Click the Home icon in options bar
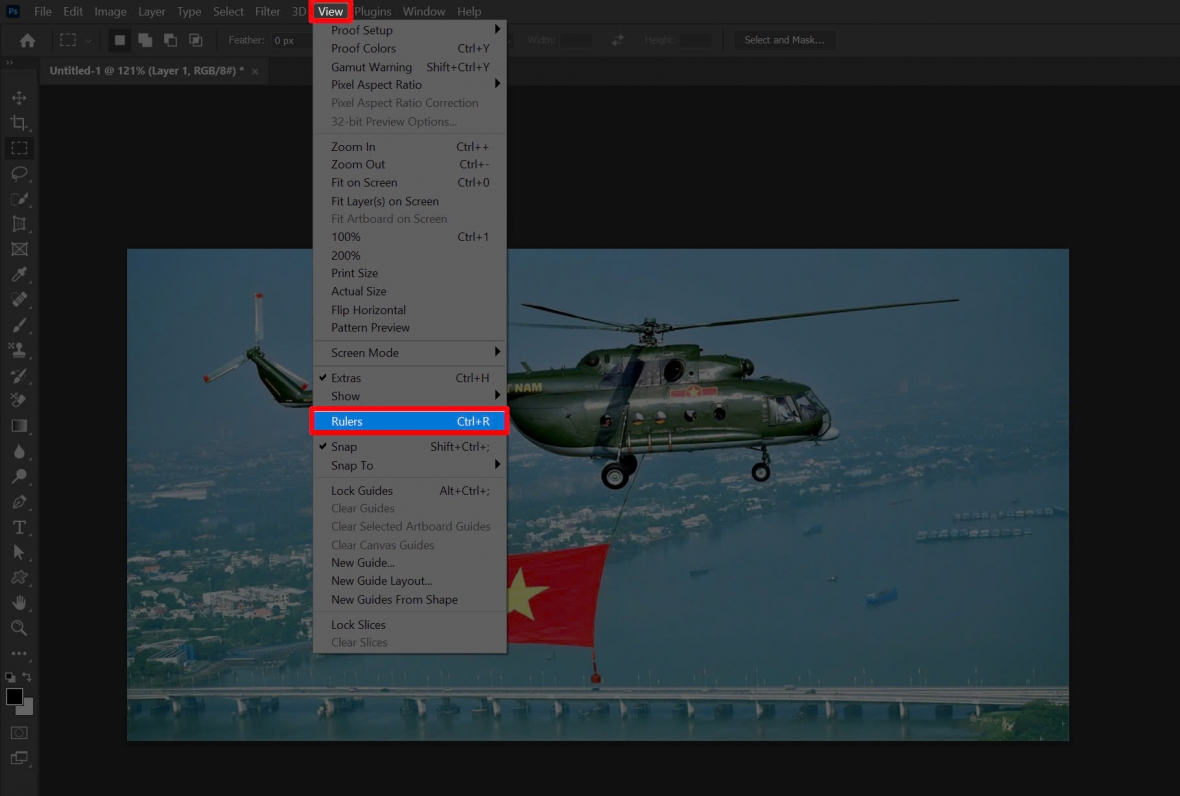Image resolution: width=1180 pixels, height=796 pixels. pyautogui.click(x=27, y=41)
